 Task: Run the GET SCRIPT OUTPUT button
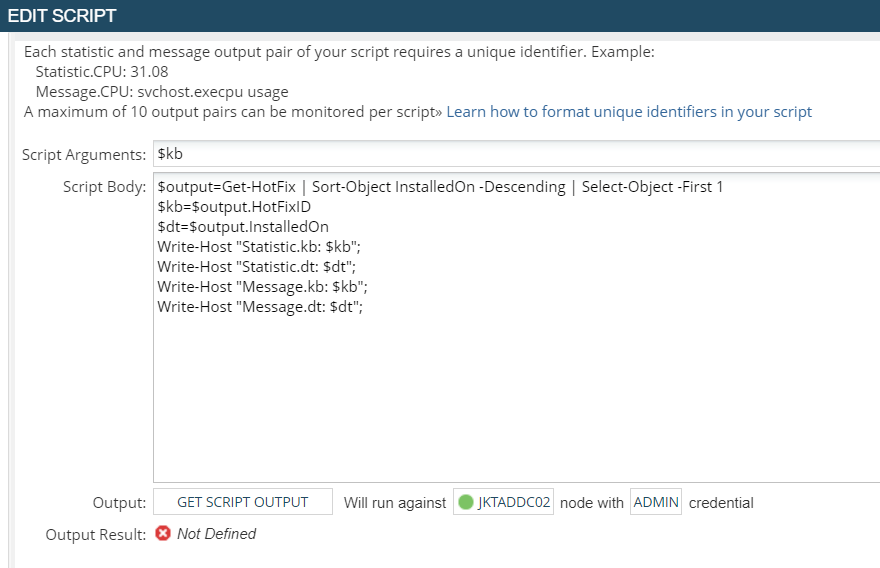pos(242,502)
